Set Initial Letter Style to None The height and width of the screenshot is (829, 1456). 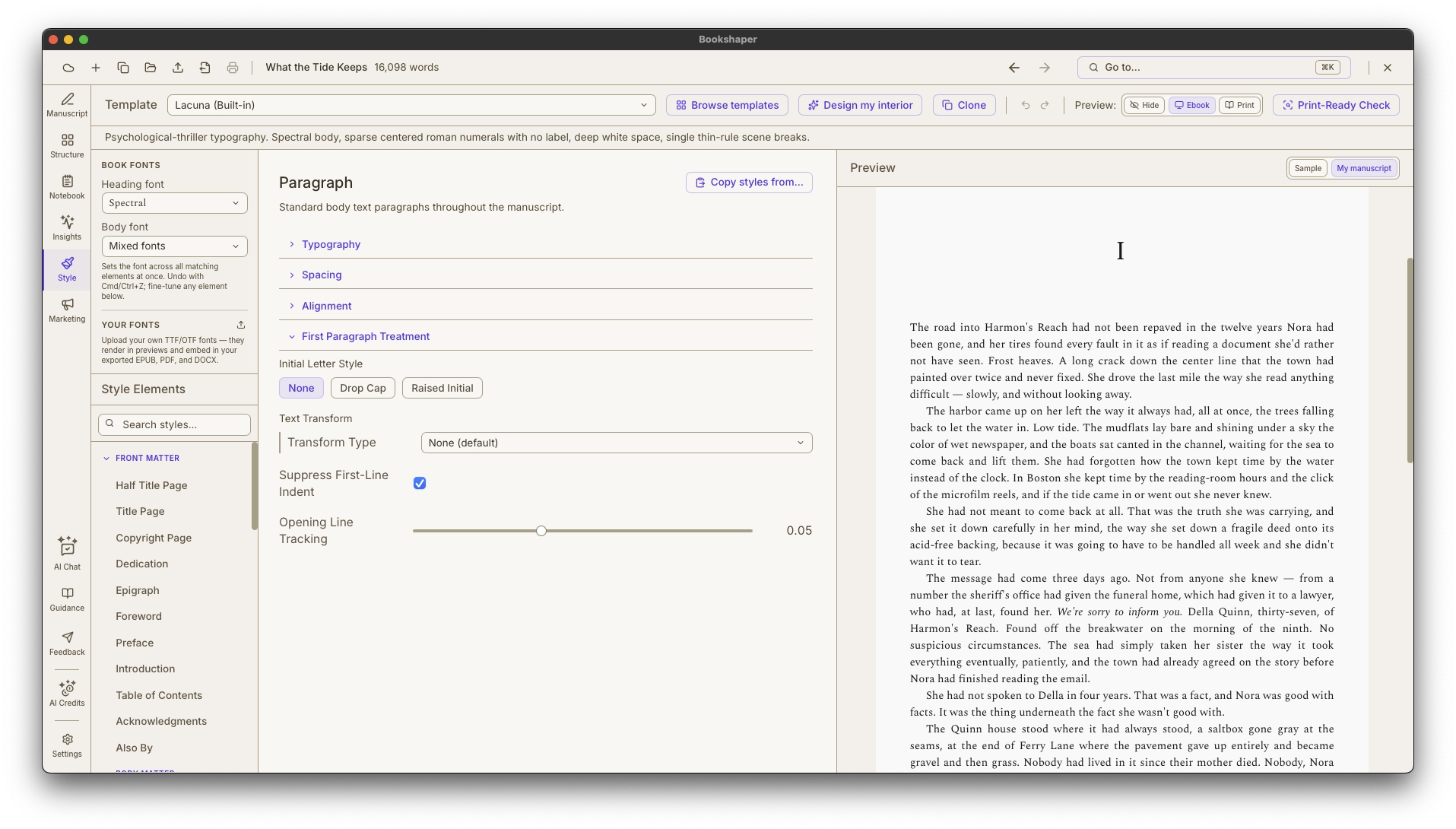pyautogui.click(x=301, y=388)
